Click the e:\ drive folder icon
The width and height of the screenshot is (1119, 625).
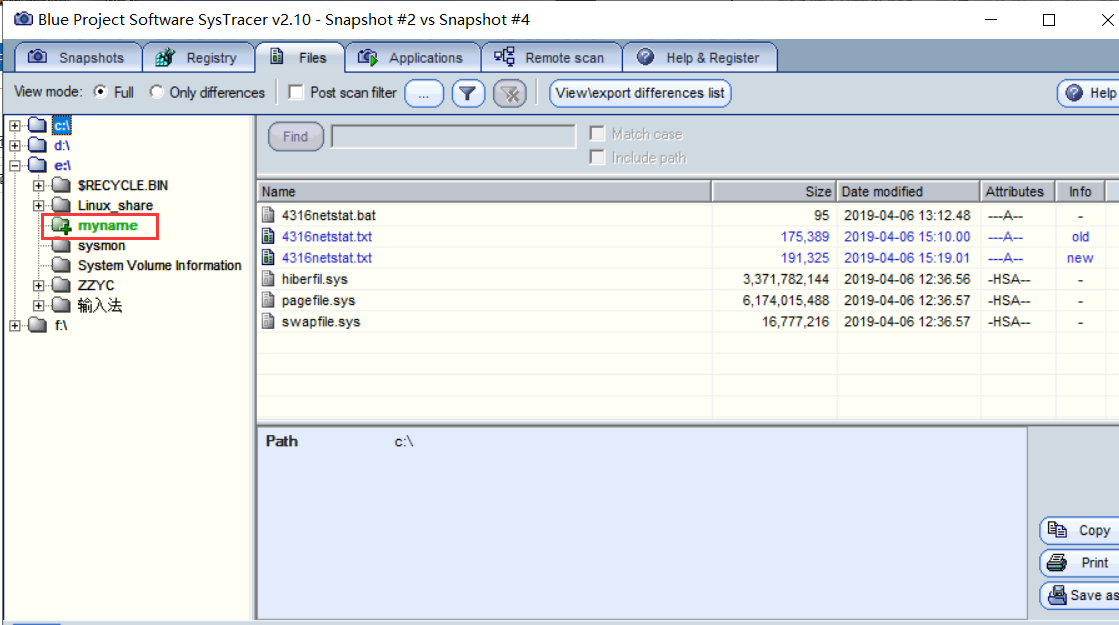(x=38, y=166)
